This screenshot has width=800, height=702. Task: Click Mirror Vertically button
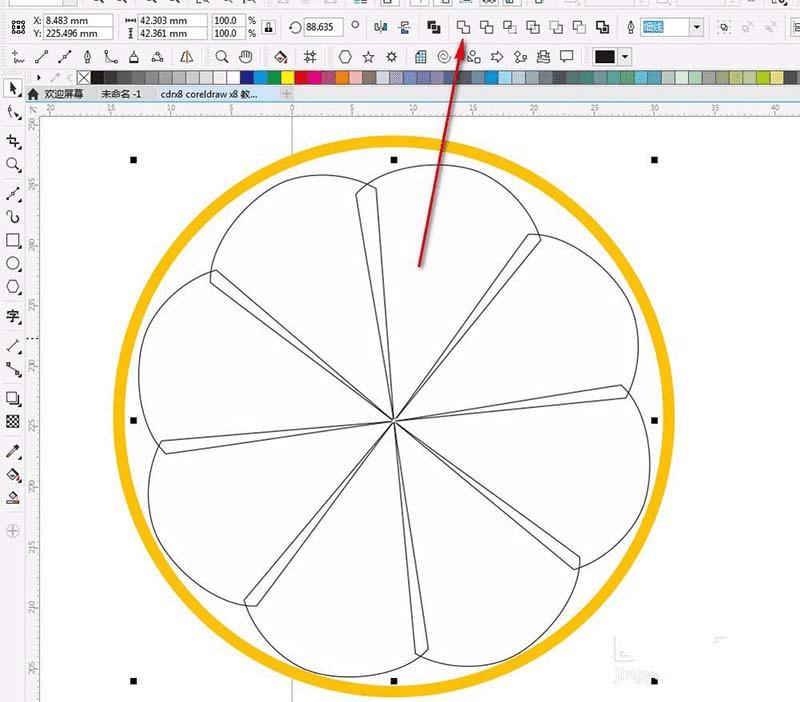405,27
